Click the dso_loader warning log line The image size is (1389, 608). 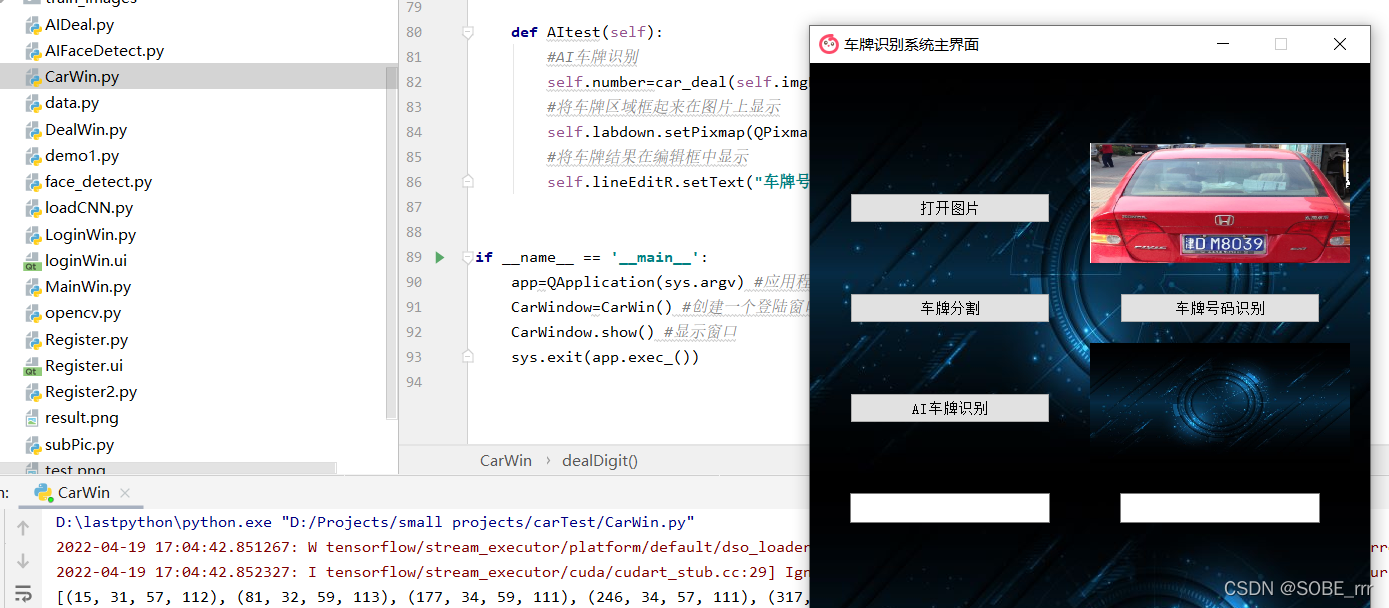point(432,547)
